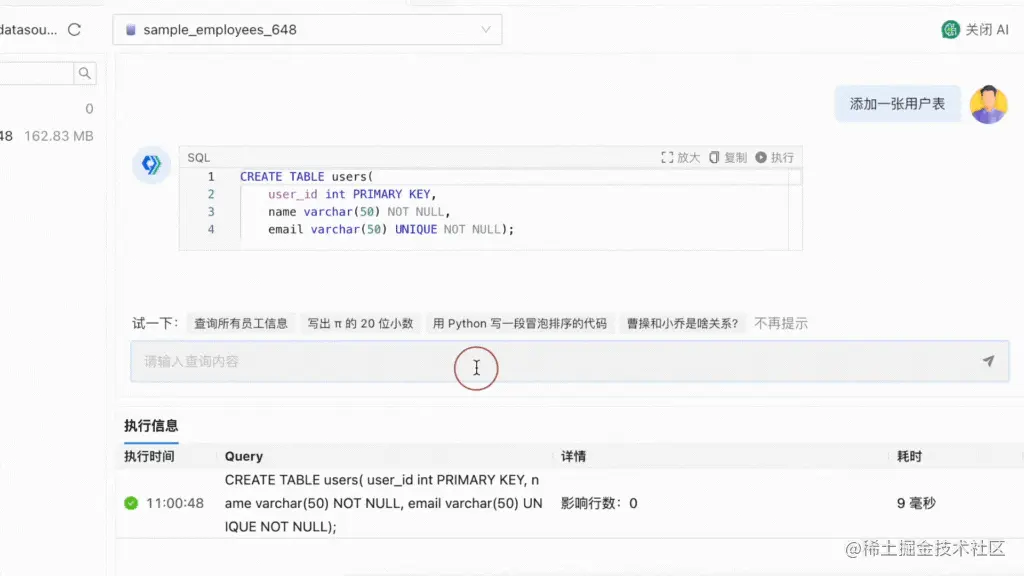Viewport: 1024px width, 576px height.
Task: Click the 复制 copy button
Action: [x=728, y=157]
